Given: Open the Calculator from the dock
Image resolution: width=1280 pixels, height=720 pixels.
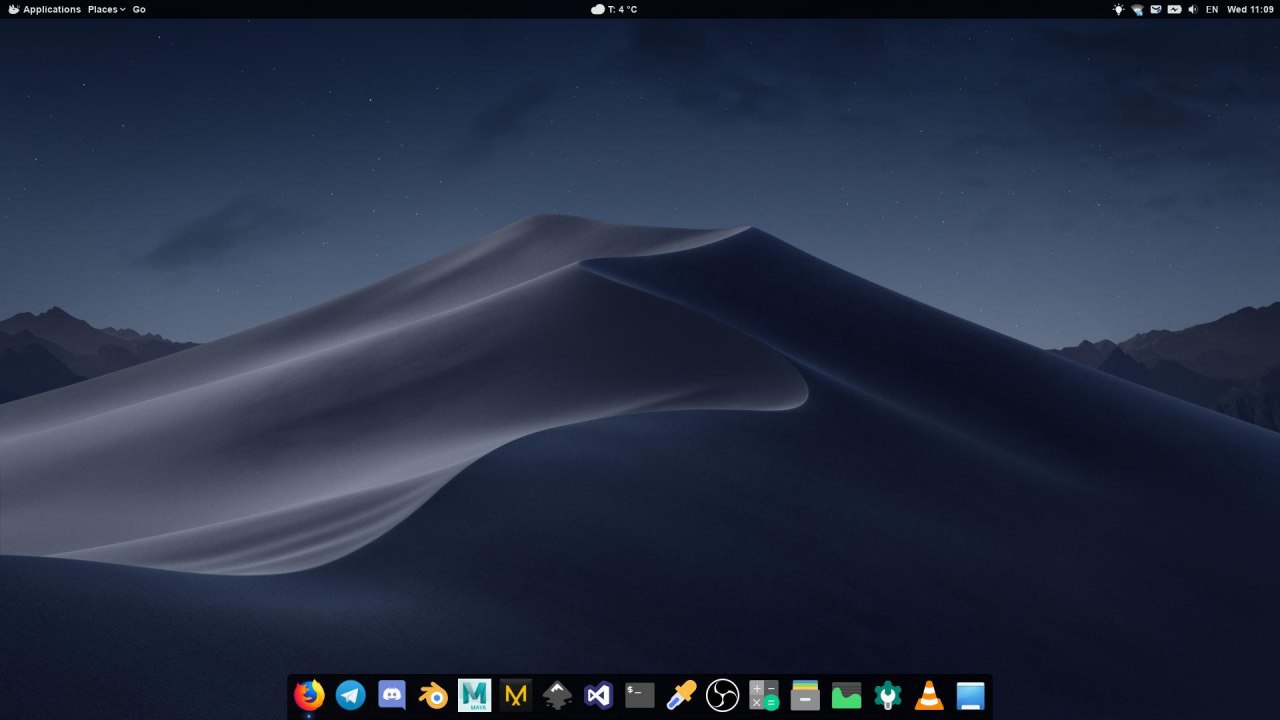Looking at the screenshot, I should 764,694.
